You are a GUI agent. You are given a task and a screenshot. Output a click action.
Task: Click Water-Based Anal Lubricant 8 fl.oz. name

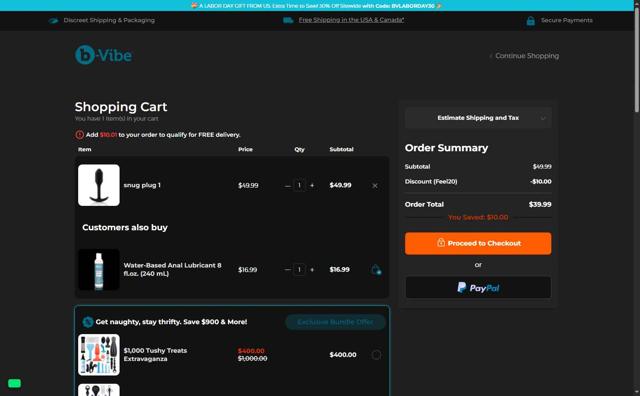pos(172,269)
